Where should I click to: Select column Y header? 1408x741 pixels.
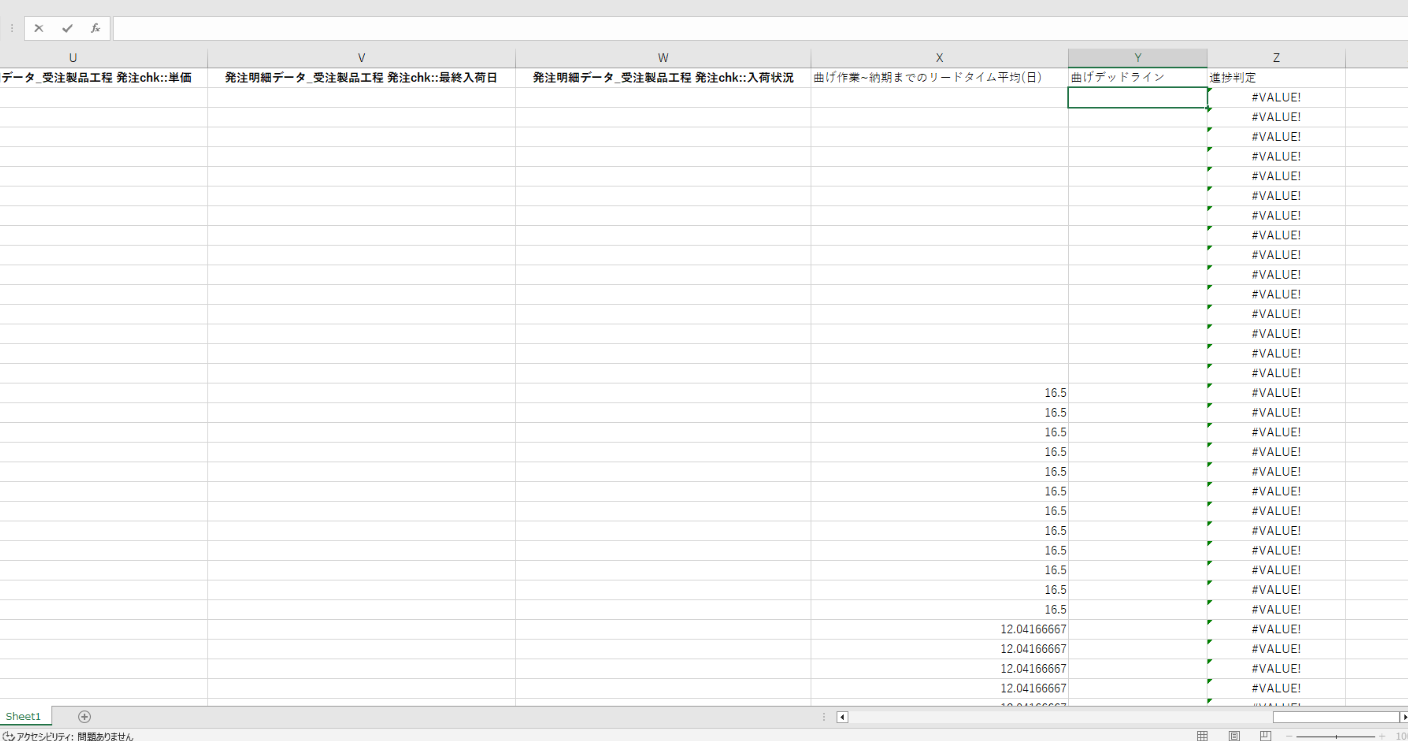[x=1137, y=58]
